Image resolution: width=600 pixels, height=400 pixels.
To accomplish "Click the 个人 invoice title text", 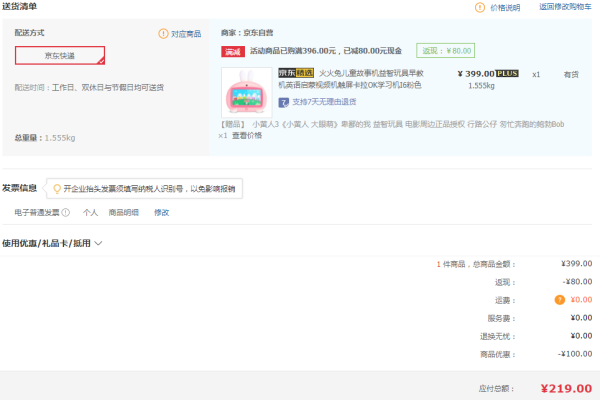I will 90,212.
